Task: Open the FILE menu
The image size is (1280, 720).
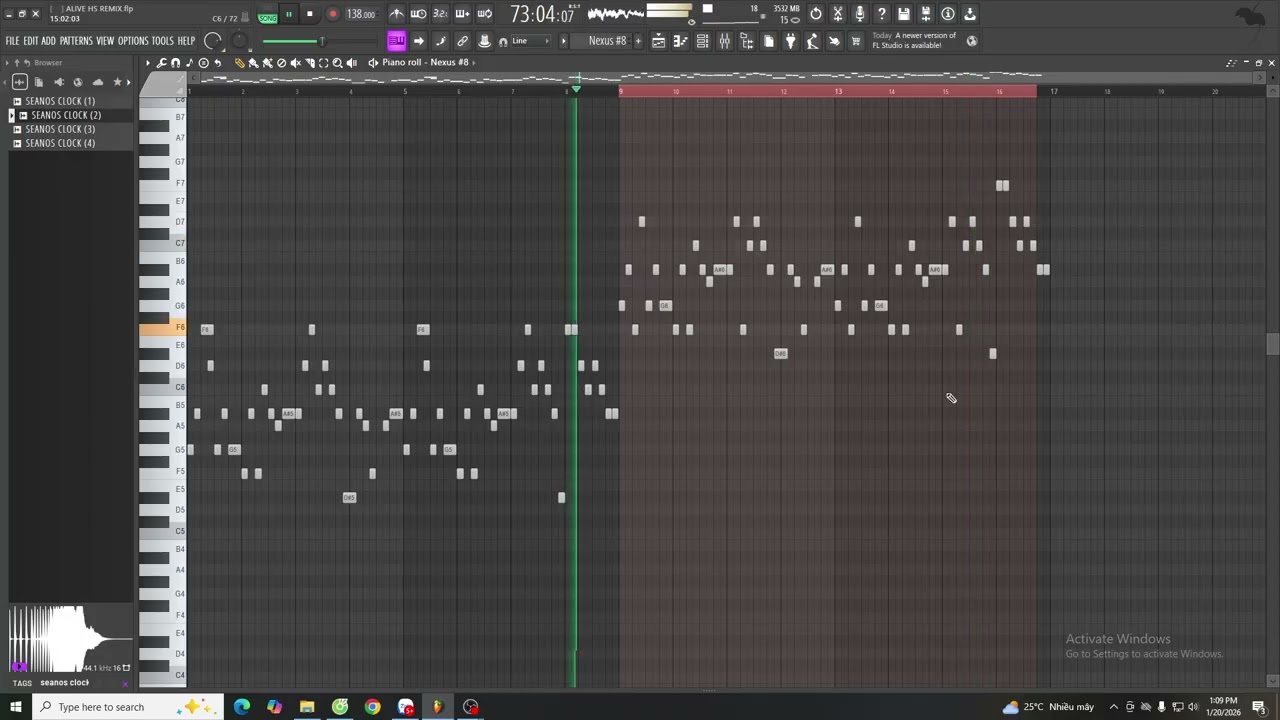Action: [x=12, y=41]
